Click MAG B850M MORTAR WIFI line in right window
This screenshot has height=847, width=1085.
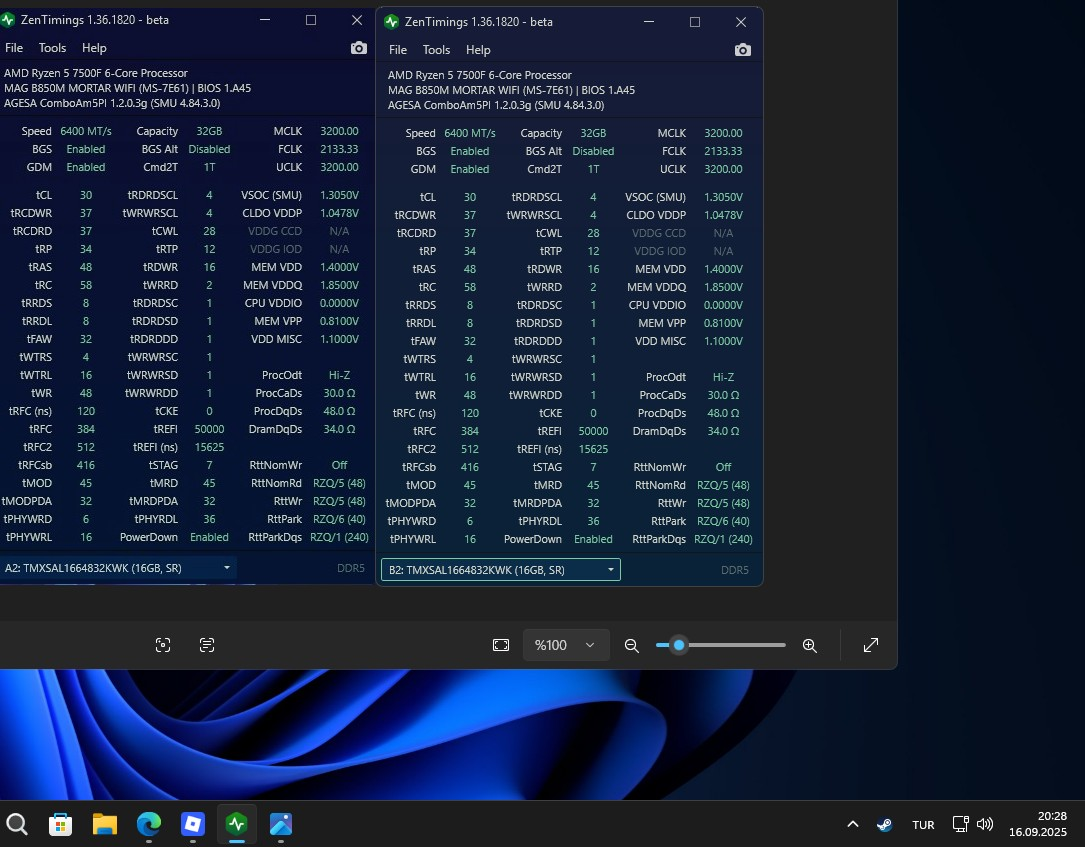click(511, 90)
